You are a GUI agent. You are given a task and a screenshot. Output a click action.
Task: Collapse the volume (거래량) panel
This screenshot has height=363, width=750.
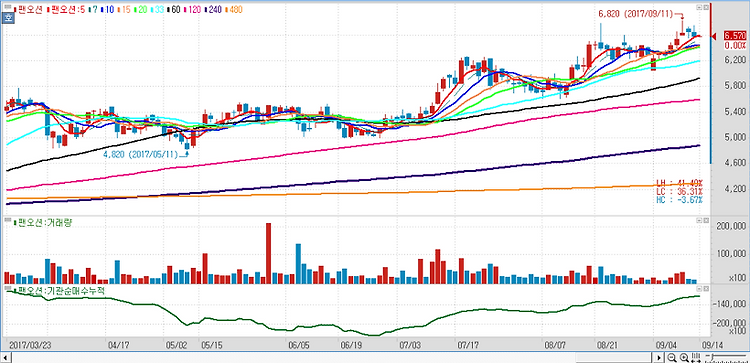[x=699, y=220]
